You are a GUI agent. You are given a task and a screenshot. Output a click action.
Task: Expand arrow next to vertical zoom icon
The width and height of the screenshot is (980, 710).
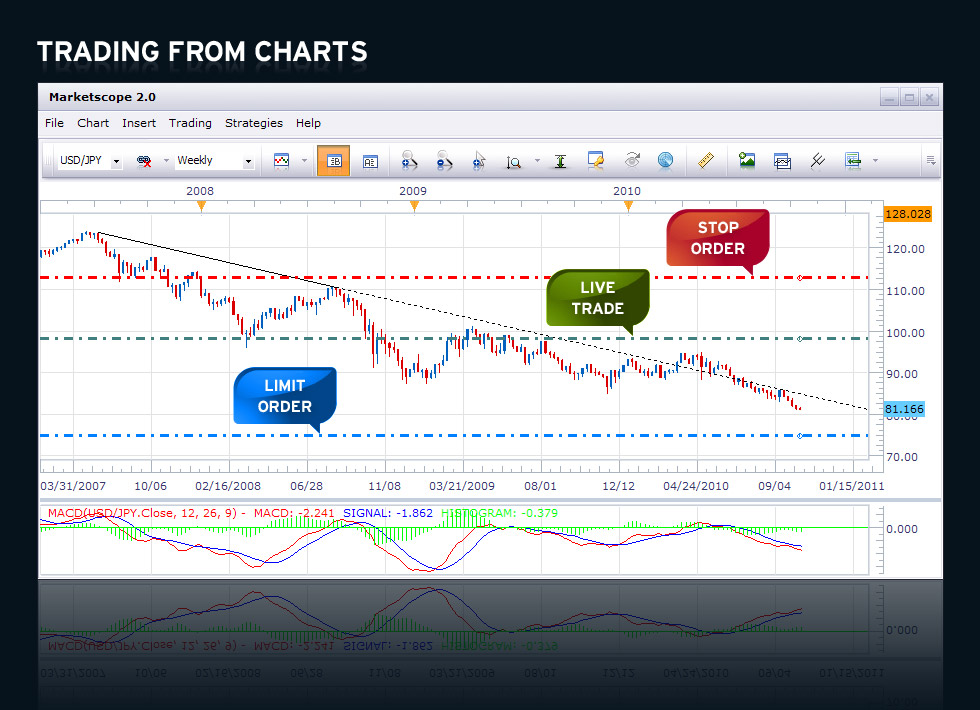click(x=537, y=161)
